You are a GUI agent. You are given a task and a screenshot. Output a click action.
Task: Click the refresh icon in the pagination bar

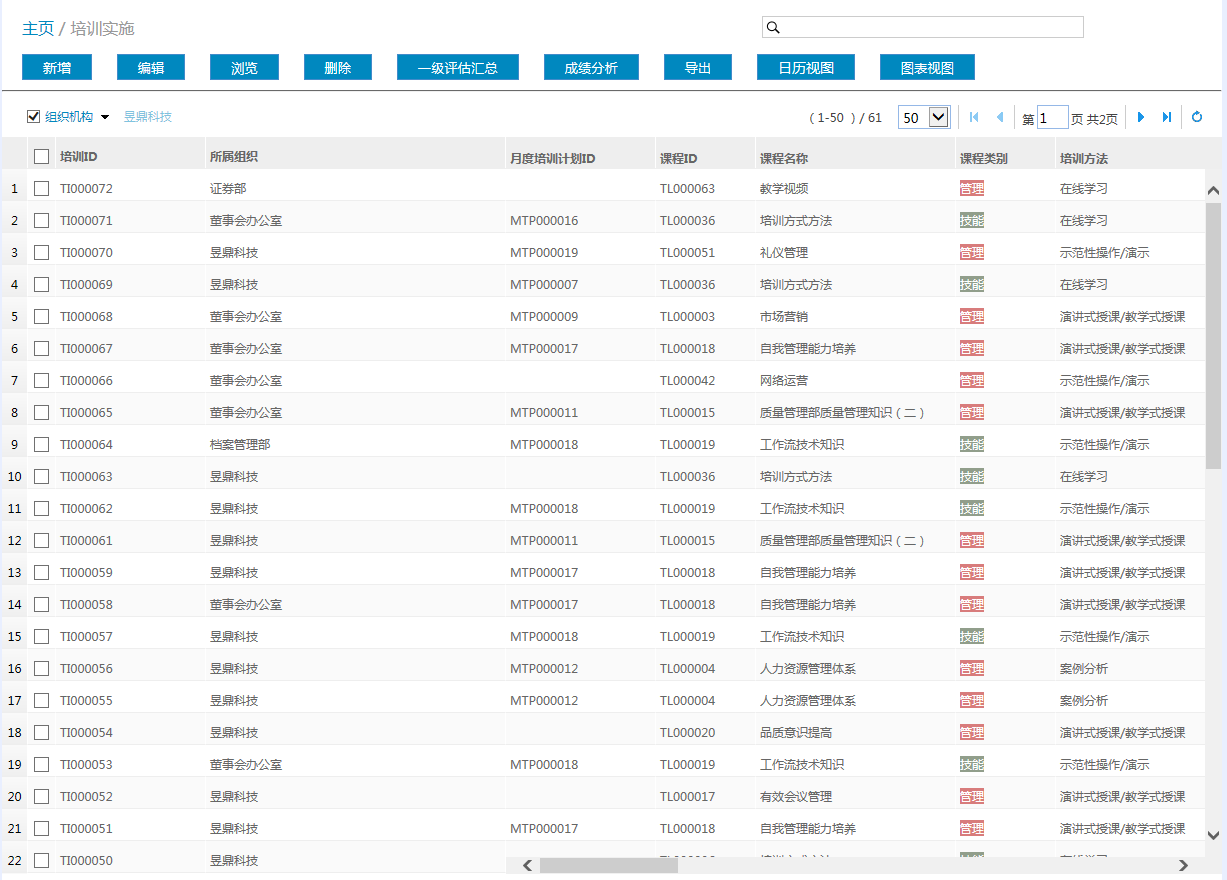coord(1197,117)
